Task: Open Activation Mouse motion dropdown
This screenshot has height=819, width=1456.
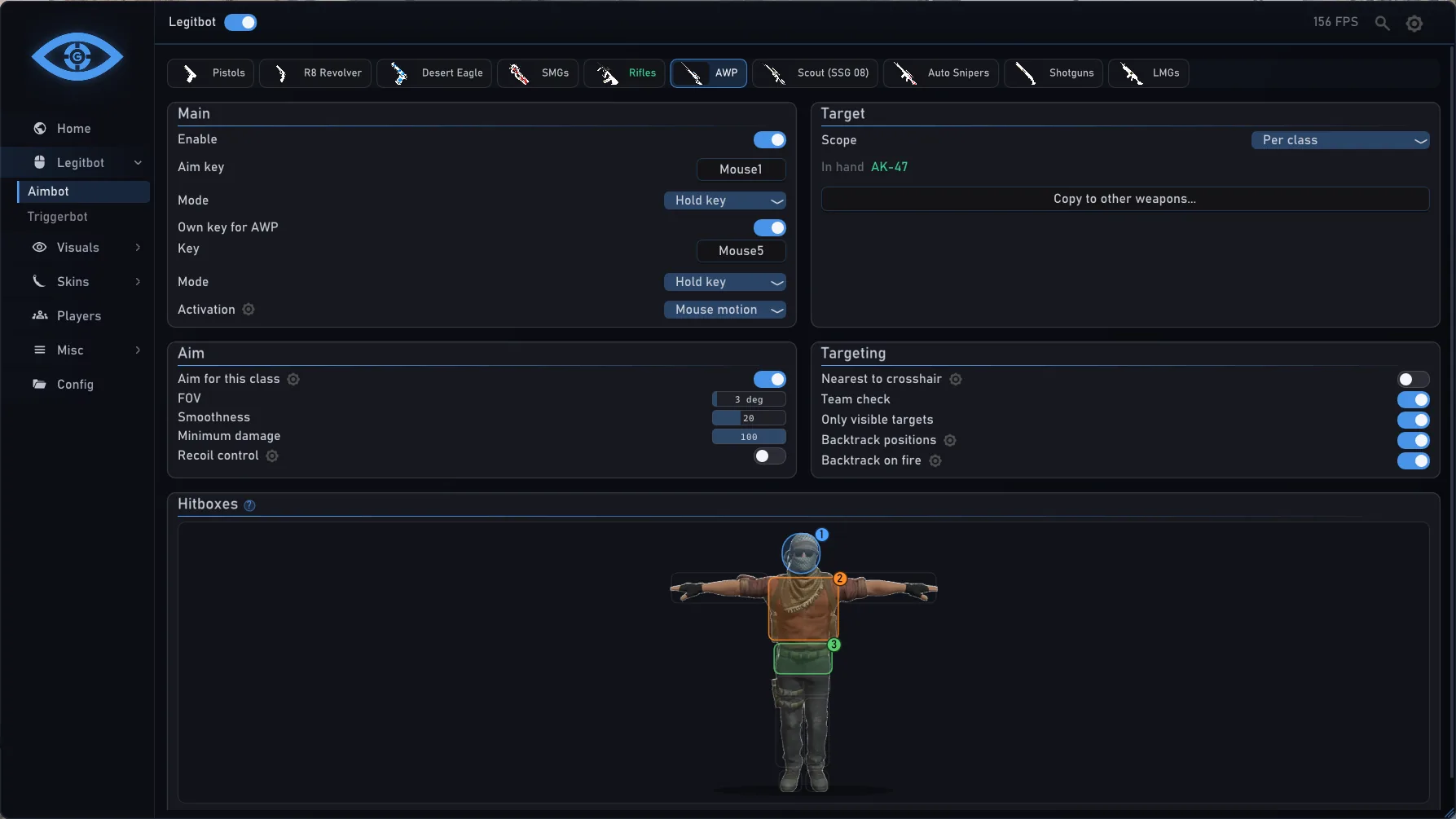Action: tap(725, 310)
